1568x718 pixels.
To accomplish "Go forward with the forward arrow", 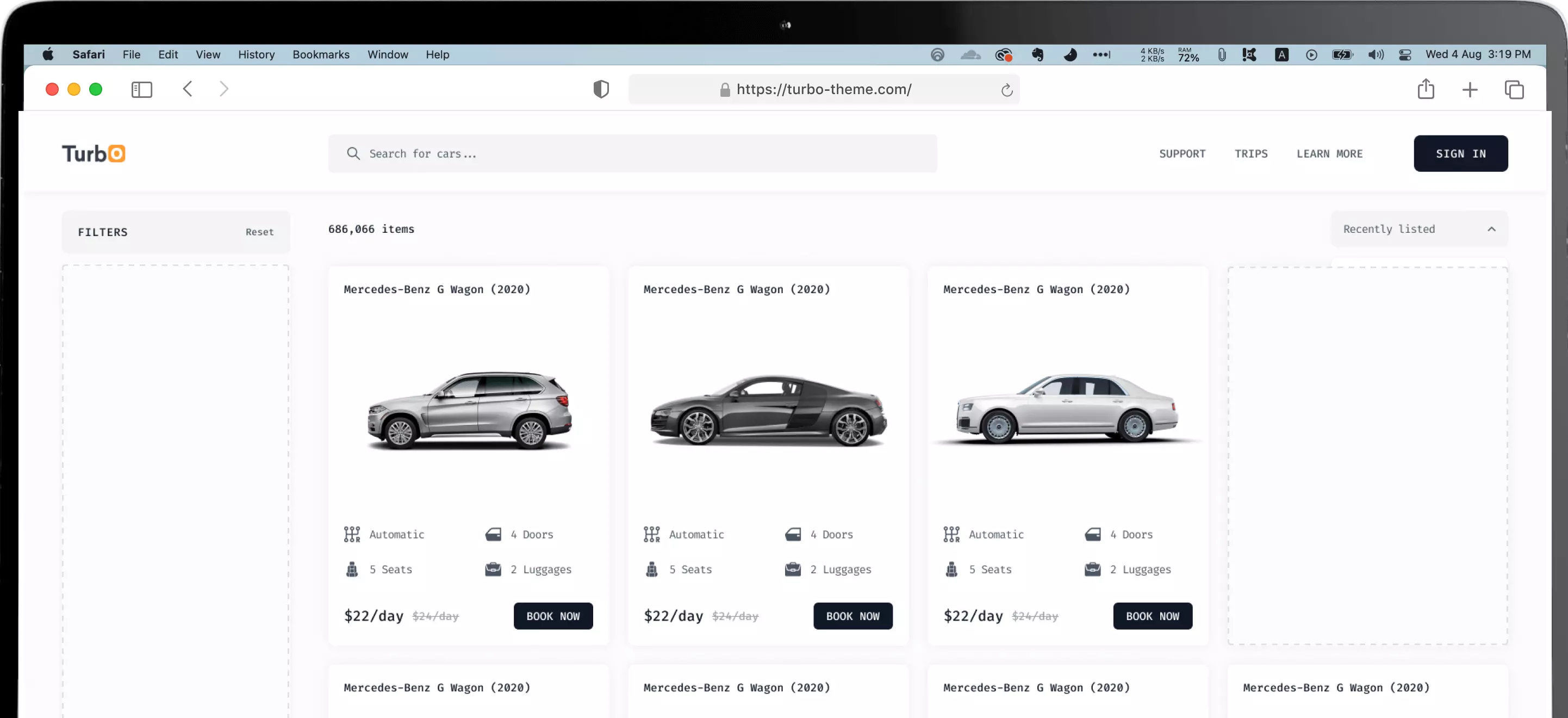I will pyautogui.click(x=224, y=90).
